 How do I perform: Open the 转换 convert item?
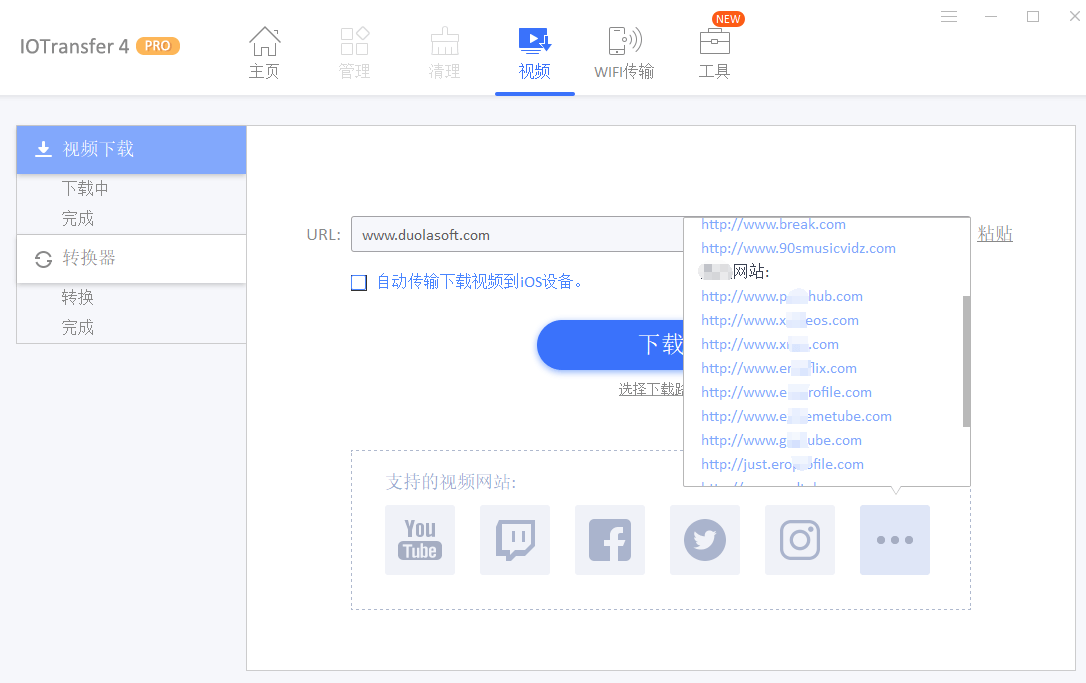(78, 297)
